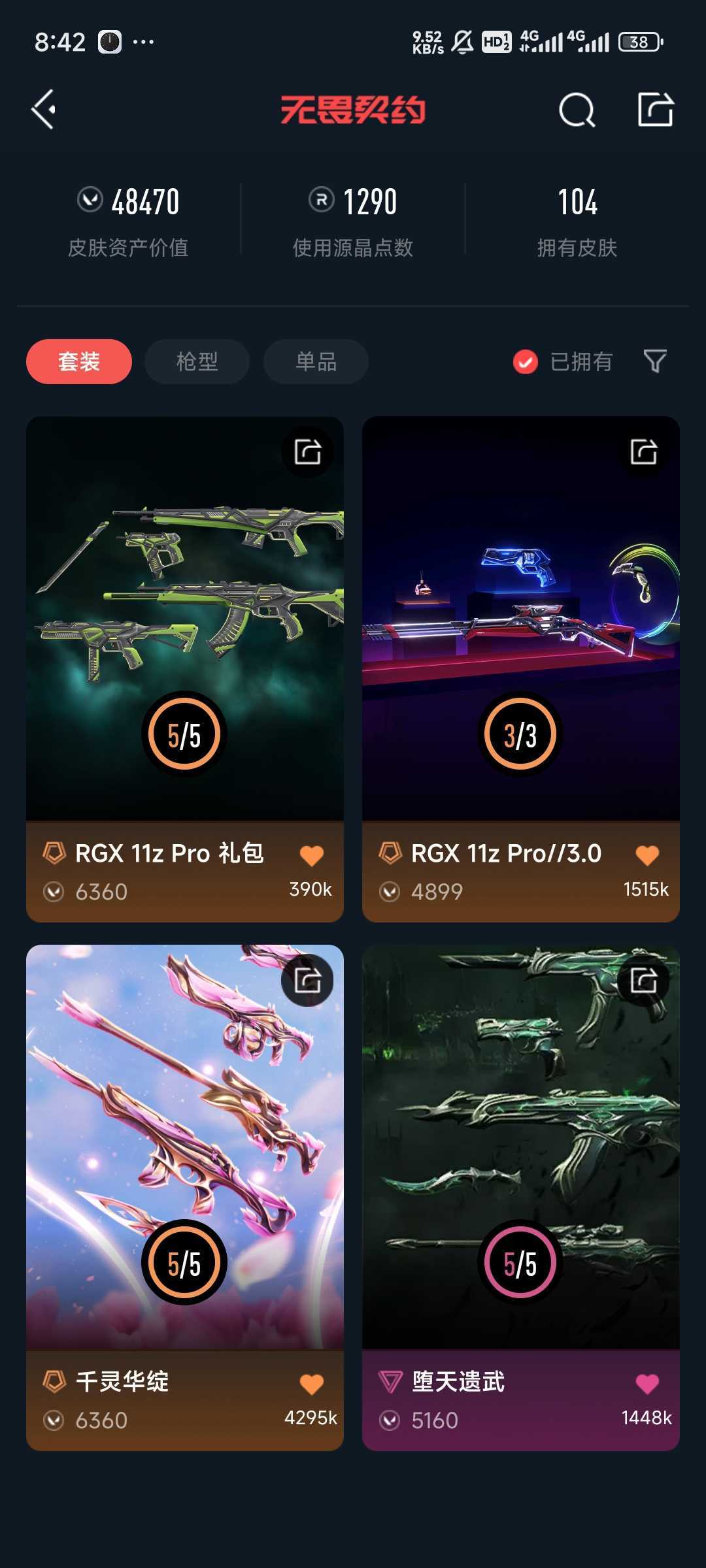Share the RGX 11z Pro//3.0 card
Screen dimensions: 706x1568
pos(643,451)
